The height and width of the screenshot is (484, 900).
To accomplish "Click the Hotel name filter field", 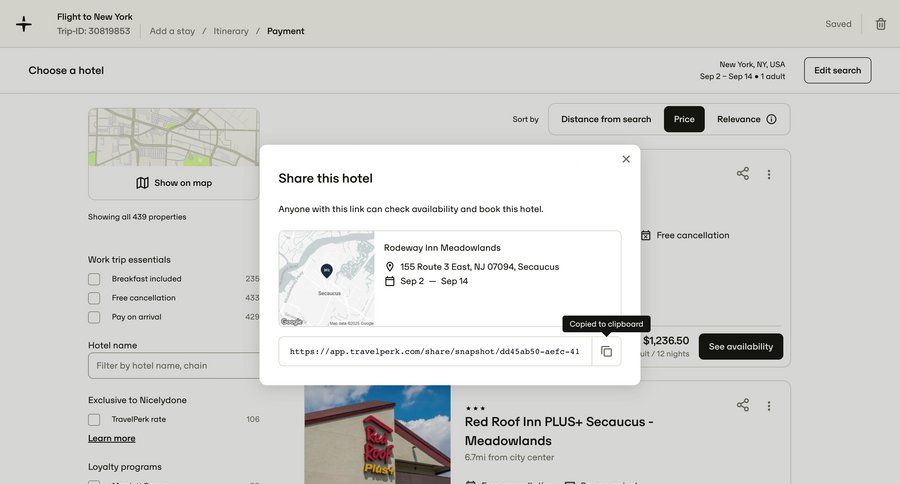I will pyautogui.click(x=172, y=365).
